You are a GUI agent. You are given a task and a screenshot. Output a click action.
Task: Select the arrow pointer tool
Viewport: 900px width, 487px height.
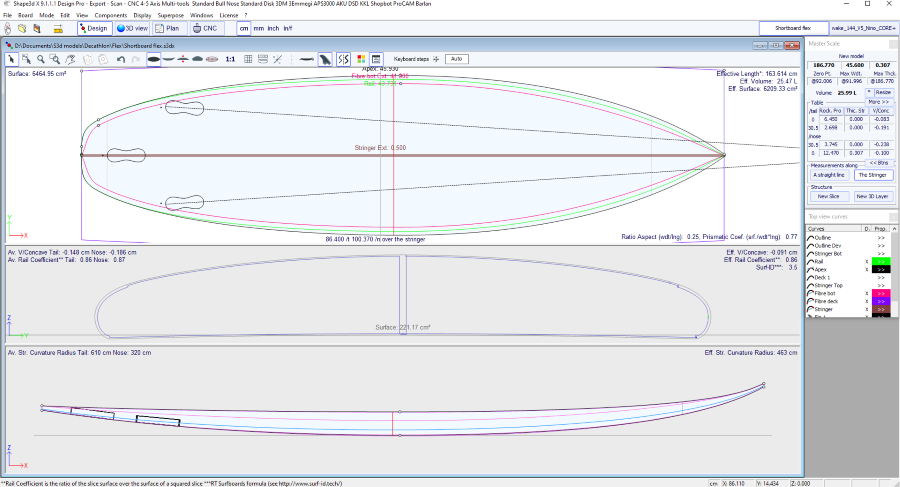click(10, 60)
